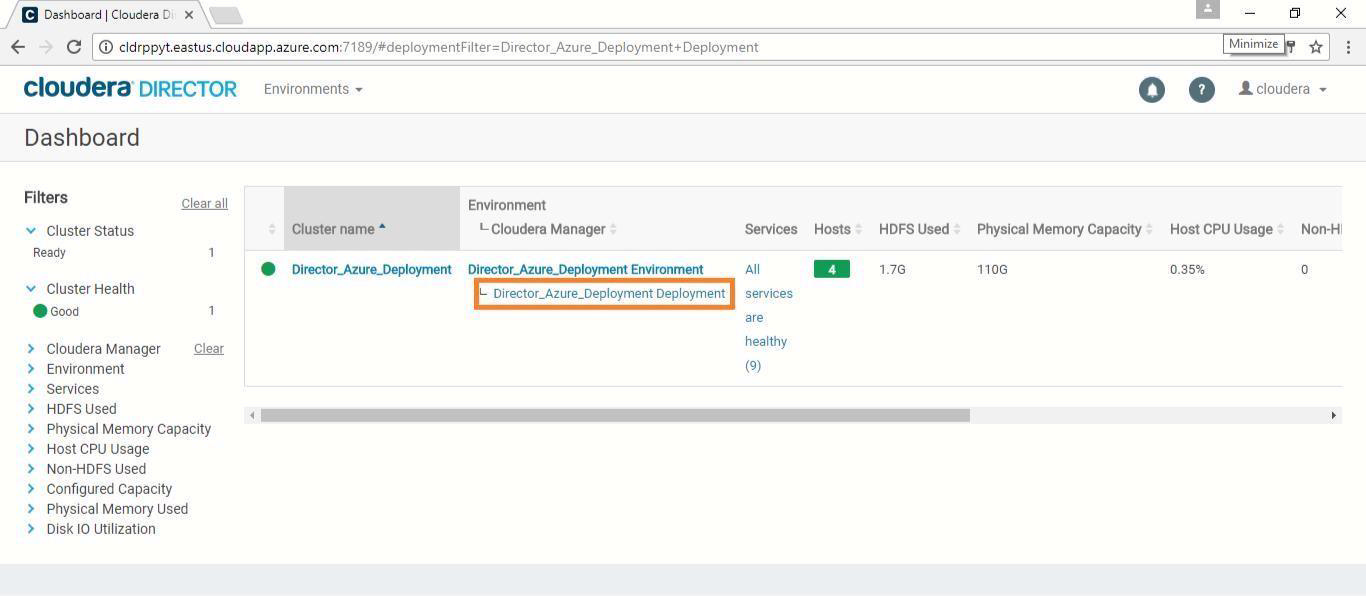1366x596 pixels.
Task: Click the green 4 hosts badge
Action: pyautogui.click(x=831, y=269)
